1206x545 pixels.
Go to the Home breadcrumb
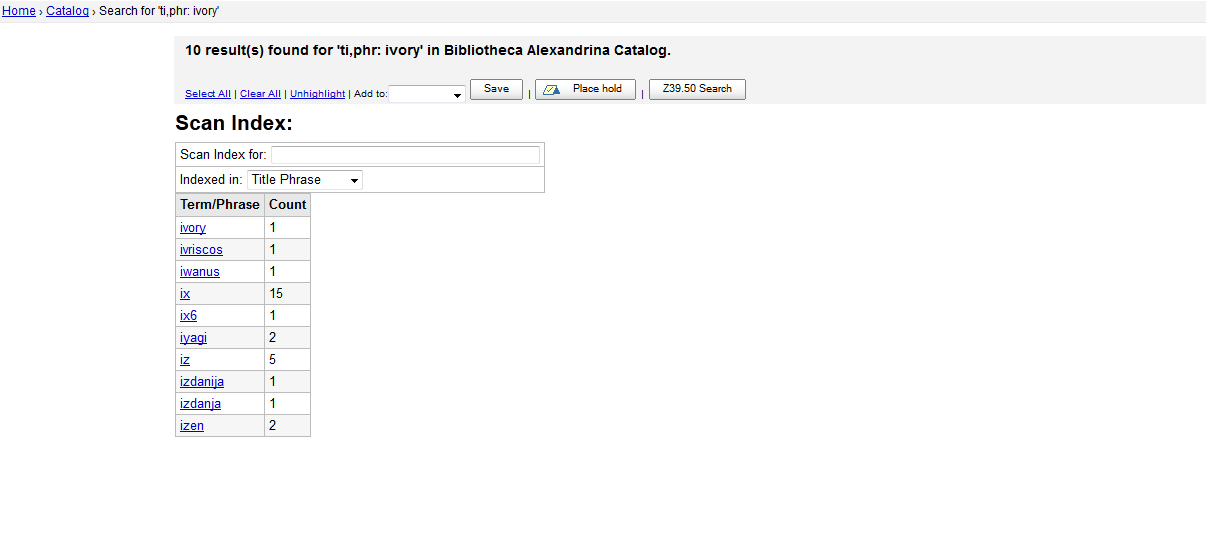[x=18, y=11]
